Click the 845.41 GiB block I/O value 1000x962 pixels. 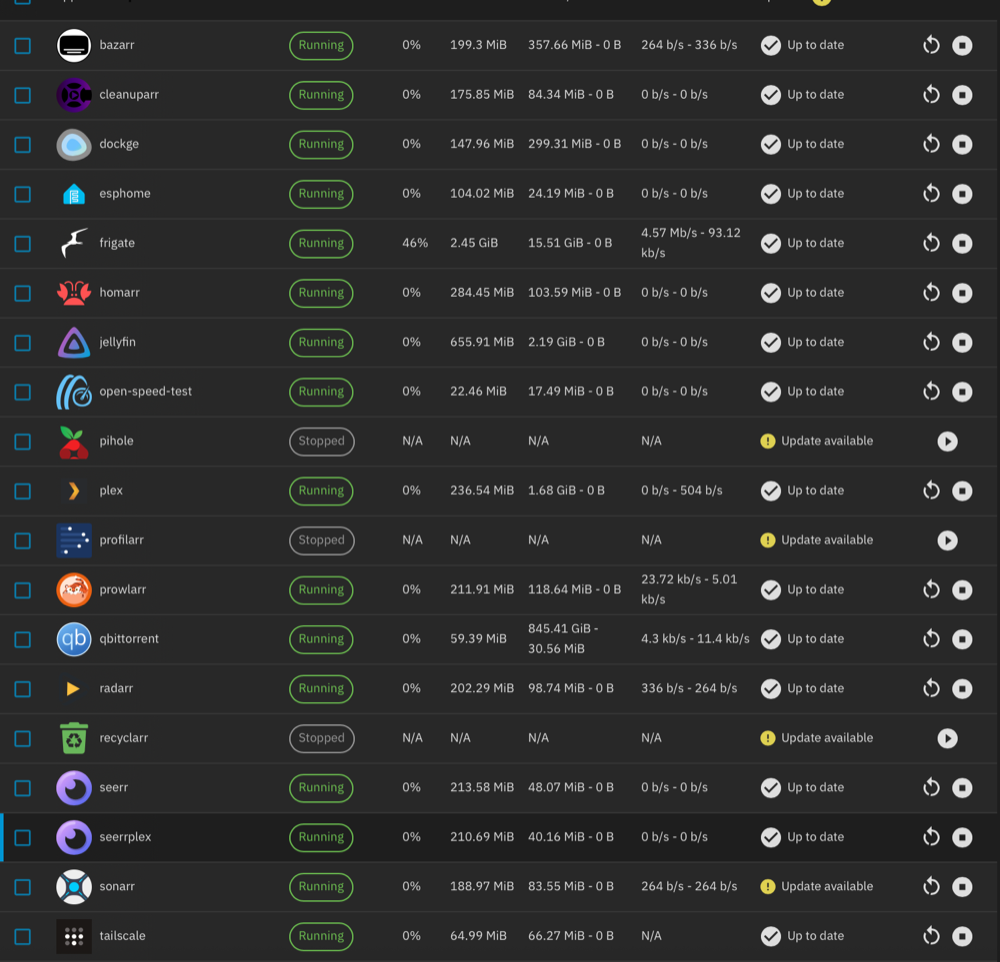pyautogui.click(x=563, y=639)
